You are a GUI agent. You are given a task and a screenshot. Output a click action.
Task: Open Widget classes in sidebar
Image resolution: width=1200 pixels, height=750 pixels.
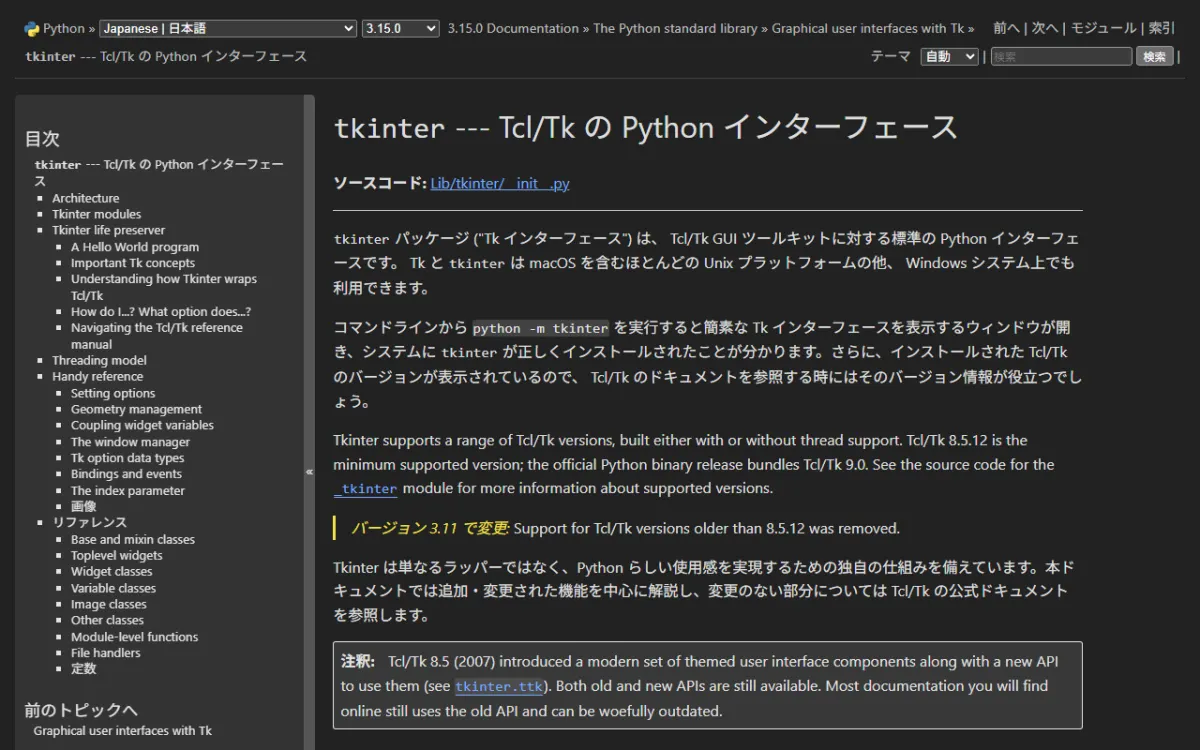(112, 571)
